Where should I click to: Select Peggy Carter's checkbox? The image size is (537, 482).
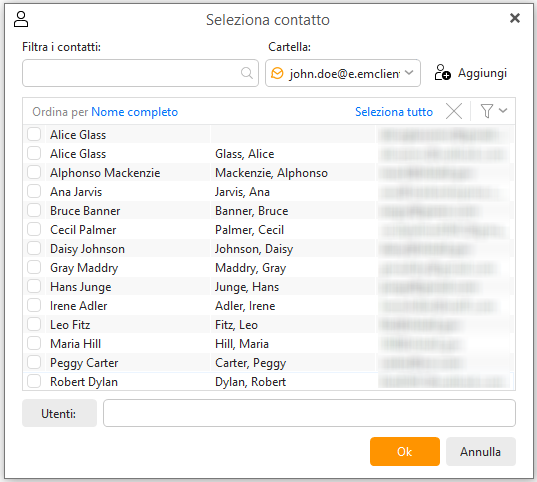[34, 362]
